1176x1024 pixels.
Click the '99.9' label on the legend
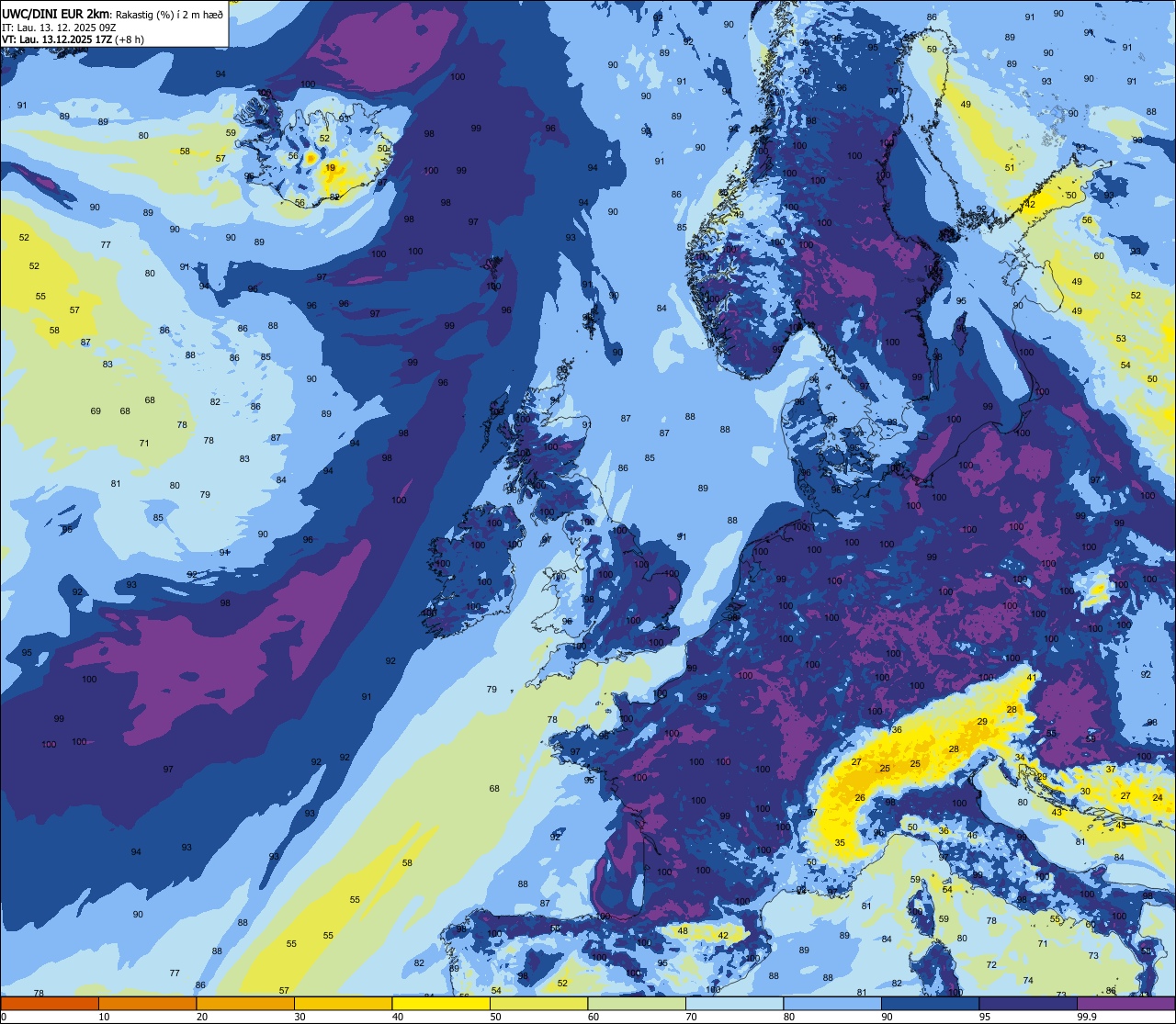coord(1088,1017)
